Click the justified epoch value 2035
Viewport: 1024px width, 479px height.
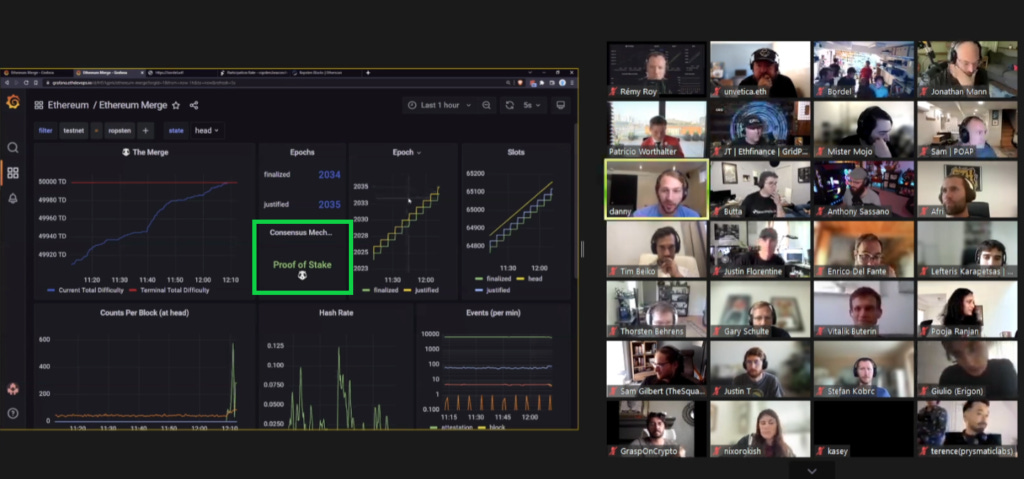tap(329, 205)
